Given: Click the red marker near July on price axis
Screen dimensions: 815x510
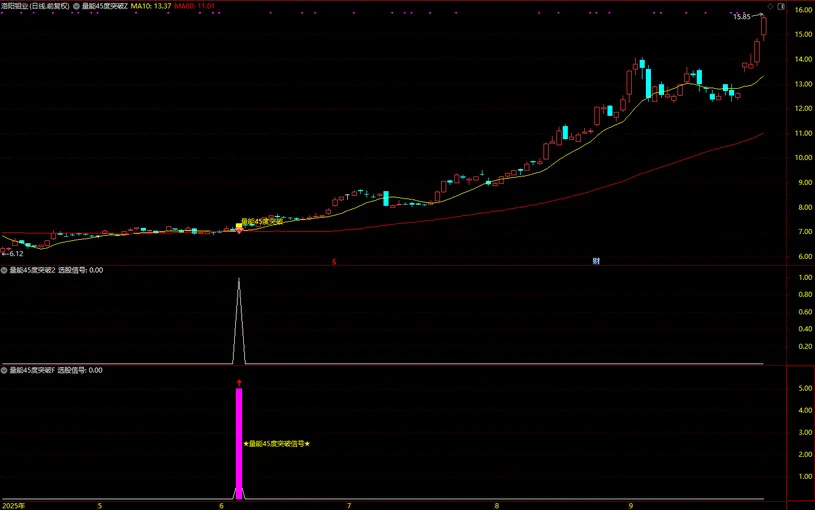Looking at the screenshot, I should [334, 261].
